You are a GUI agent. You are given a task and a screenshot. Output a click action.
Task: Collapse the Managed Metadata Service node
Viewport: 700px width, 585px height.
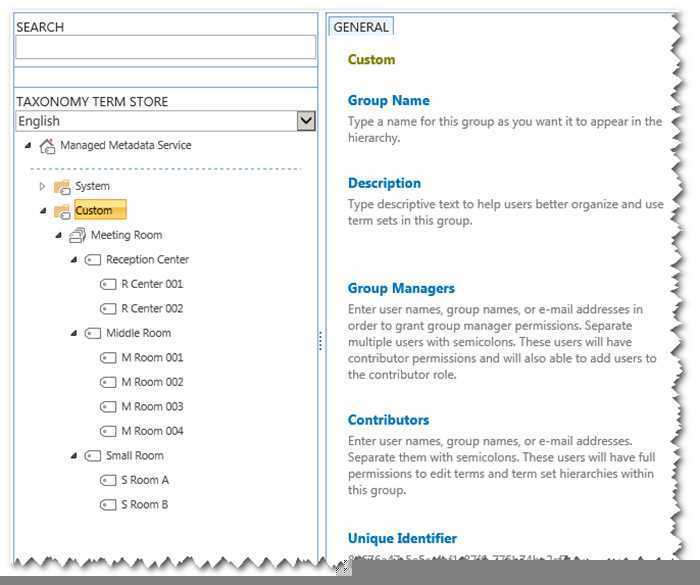coord(28,146)
